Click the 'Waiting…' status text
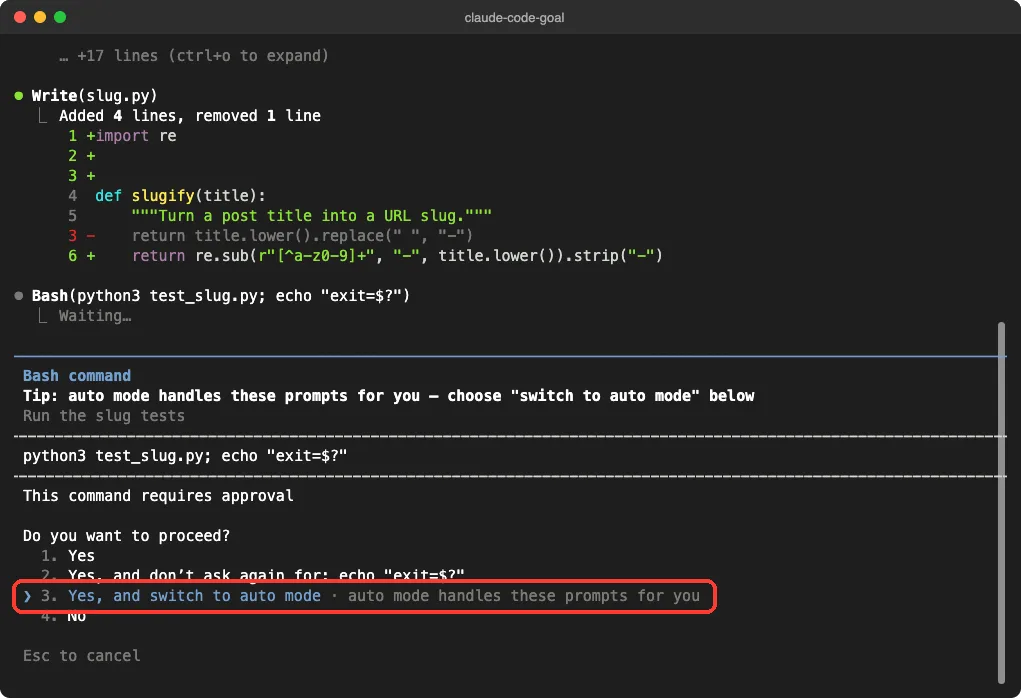The height and width of the screenshot is (698, 1021). 95,316
